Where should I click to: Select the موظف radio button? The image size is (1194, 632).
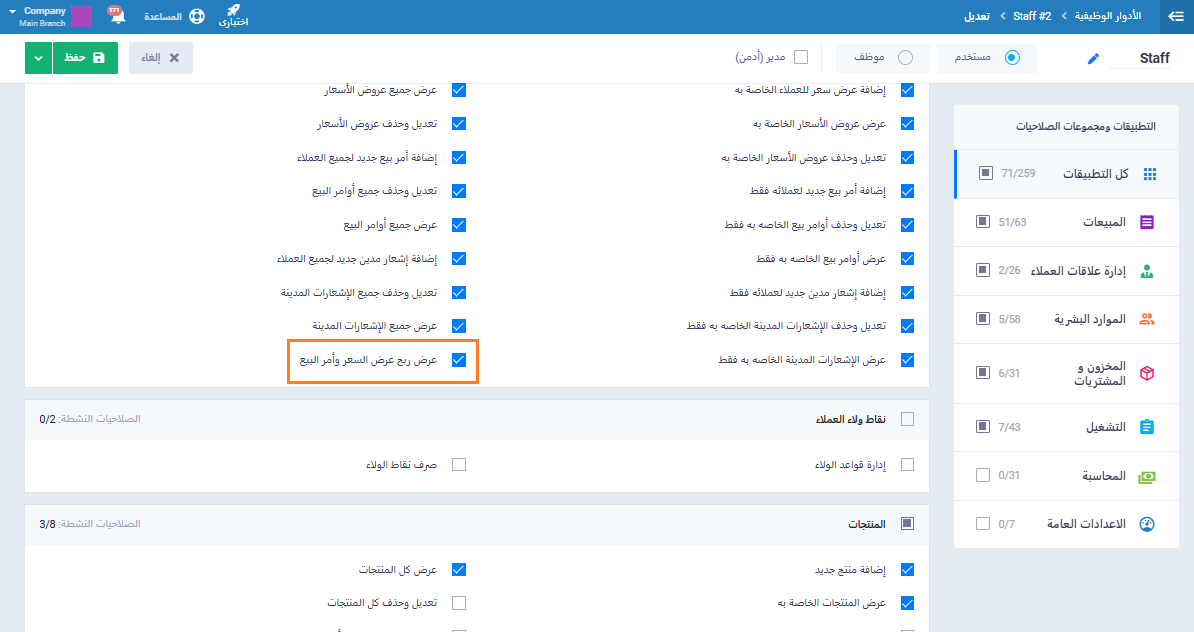[x=906, y=58]
